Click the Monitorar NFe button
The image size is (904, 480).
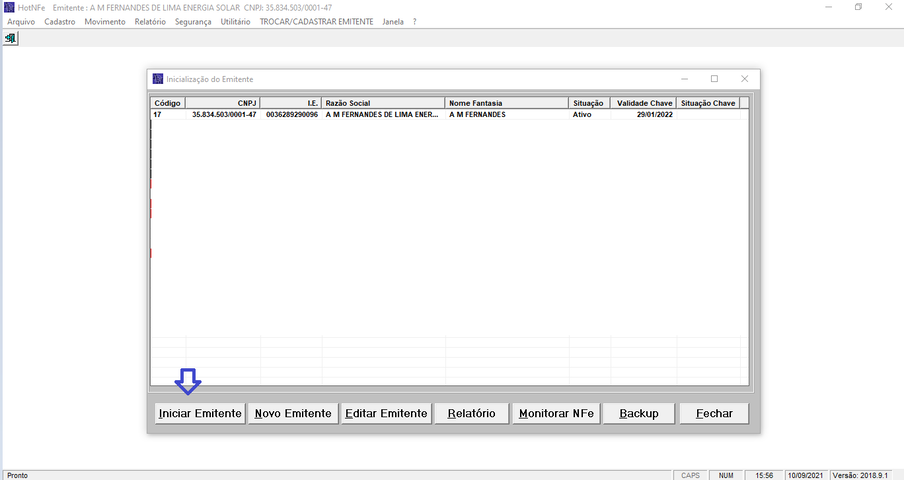tap(557, 414)
